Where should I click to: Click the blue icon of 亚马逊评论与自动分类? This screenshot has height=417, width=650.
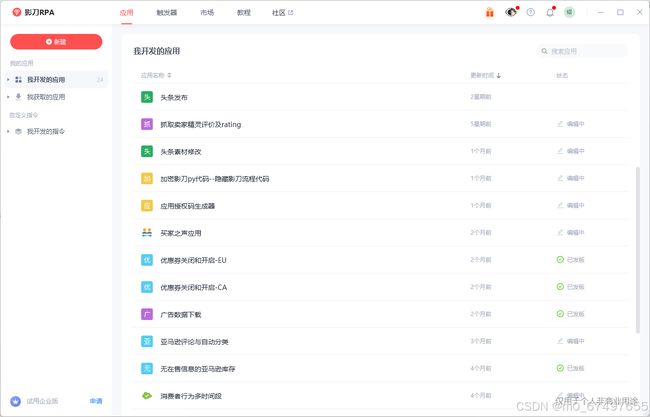(147, 341)
